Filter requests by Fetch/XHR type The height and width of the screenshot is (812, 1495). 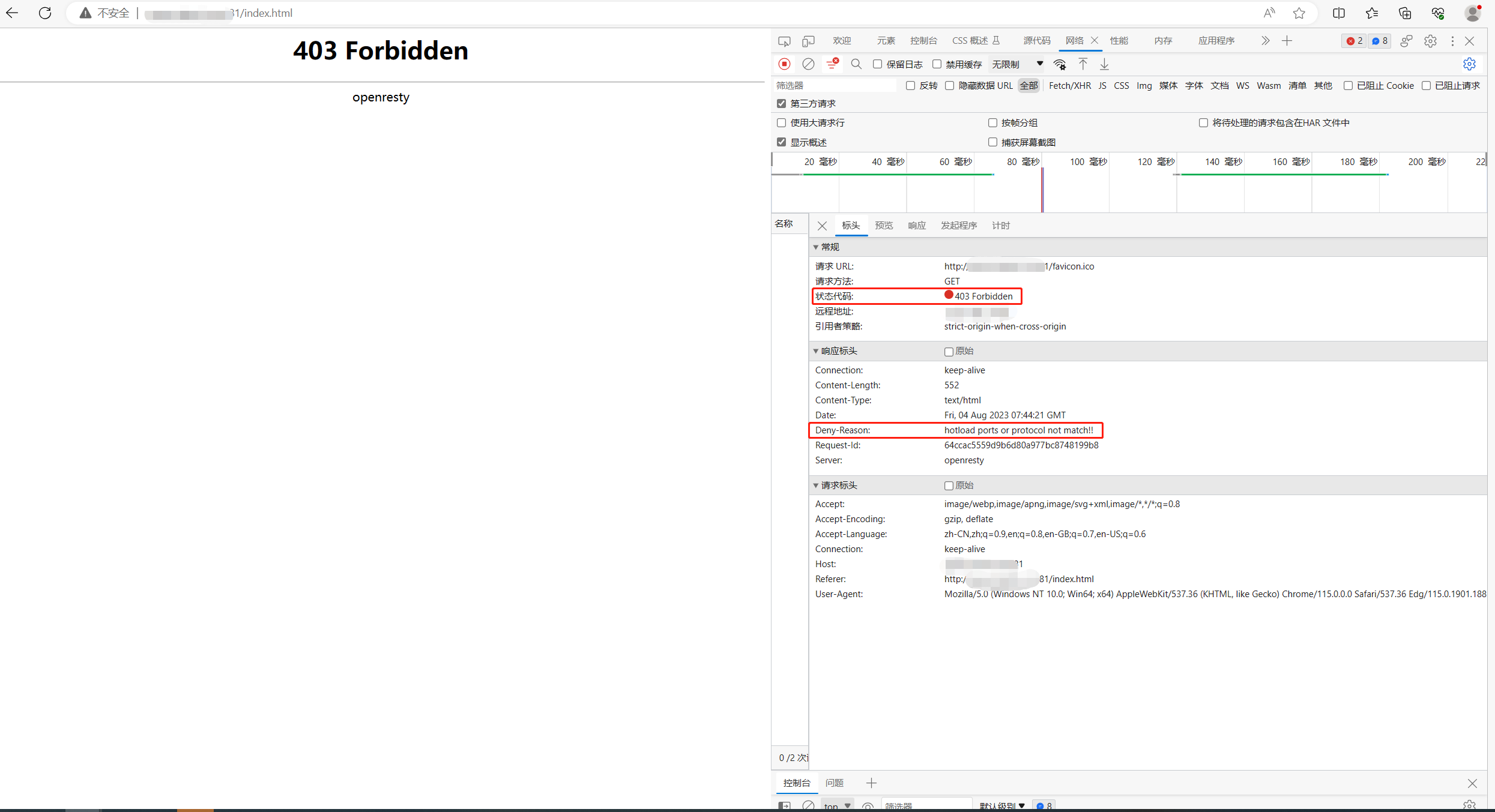[x=1069, y=85]
